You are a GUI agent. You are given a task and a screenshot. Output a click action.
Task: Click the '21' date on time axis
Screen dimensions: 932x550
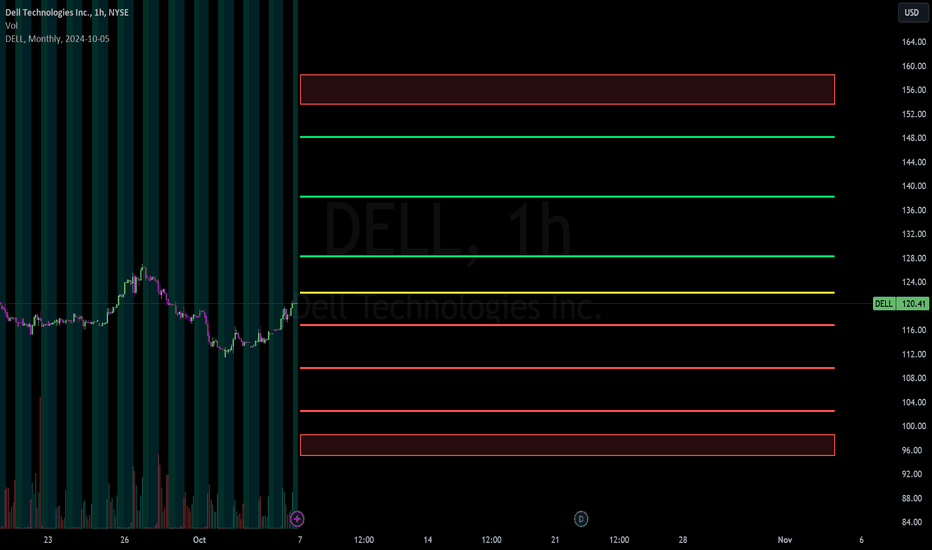coord(555,540)
